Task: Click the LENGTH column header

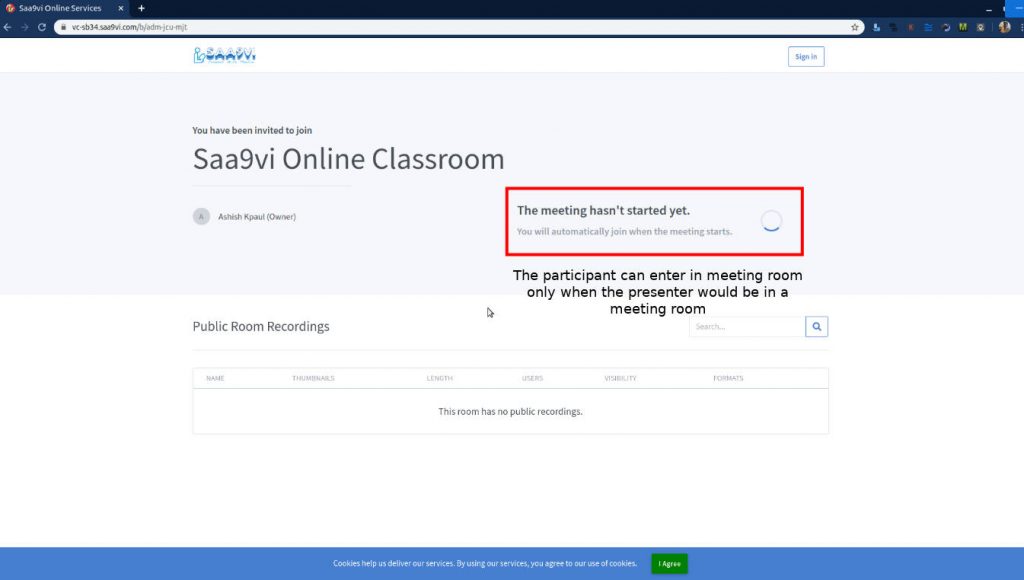Action: click(439, 378)
